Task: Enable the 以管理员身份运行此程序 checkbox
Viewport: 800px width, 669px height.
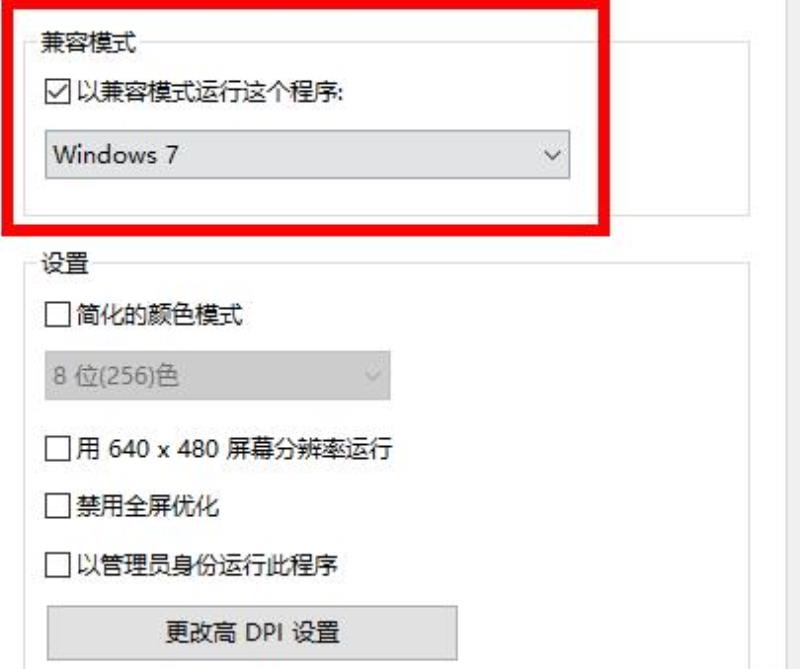Action: click(57, 565)
